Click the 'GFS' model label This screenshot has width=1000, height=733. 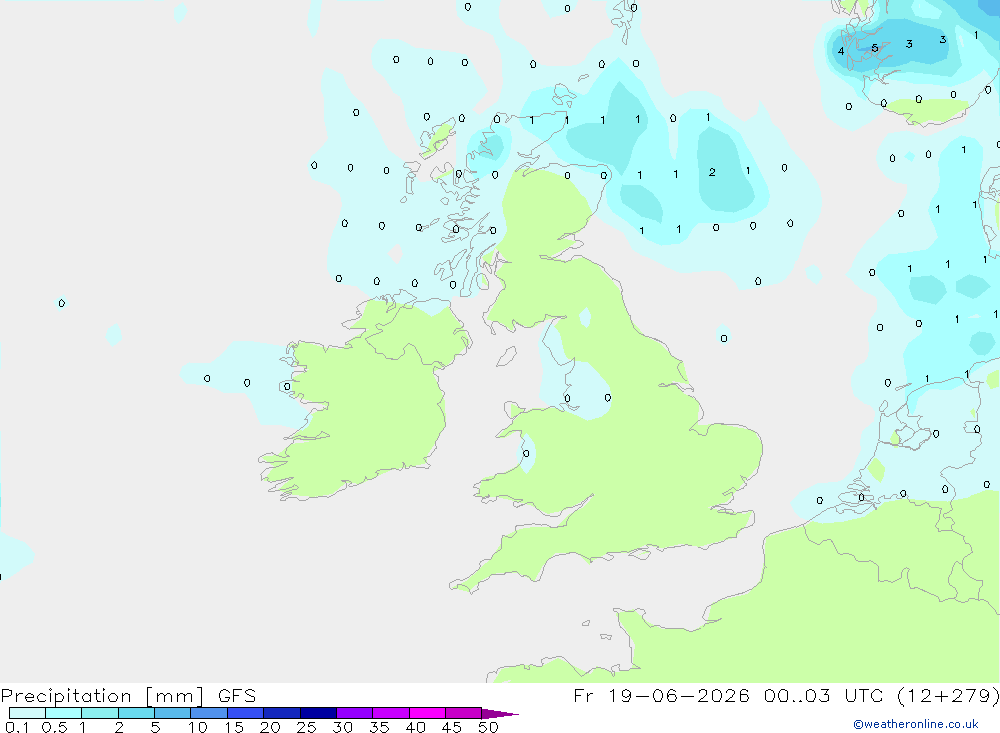(237, 696)
